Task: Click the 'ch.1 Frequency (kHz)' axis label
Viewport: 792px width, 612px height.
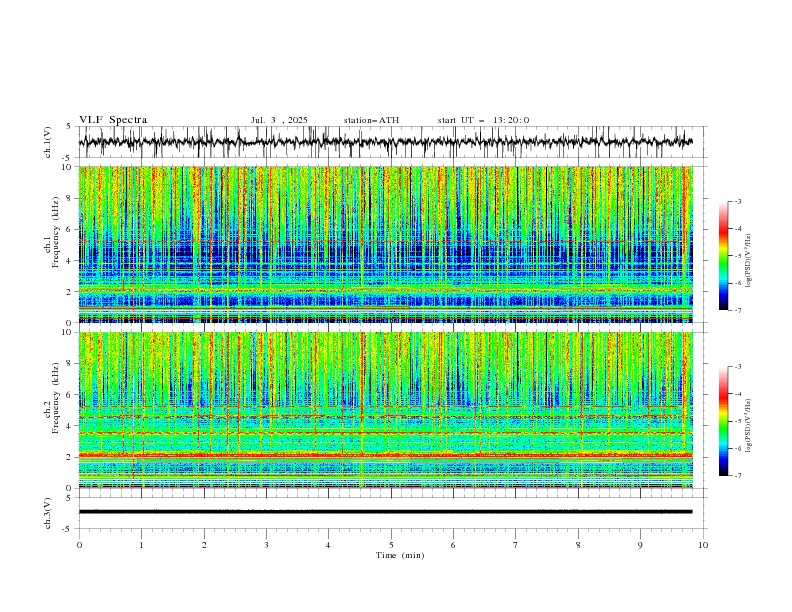Action: 52,232
